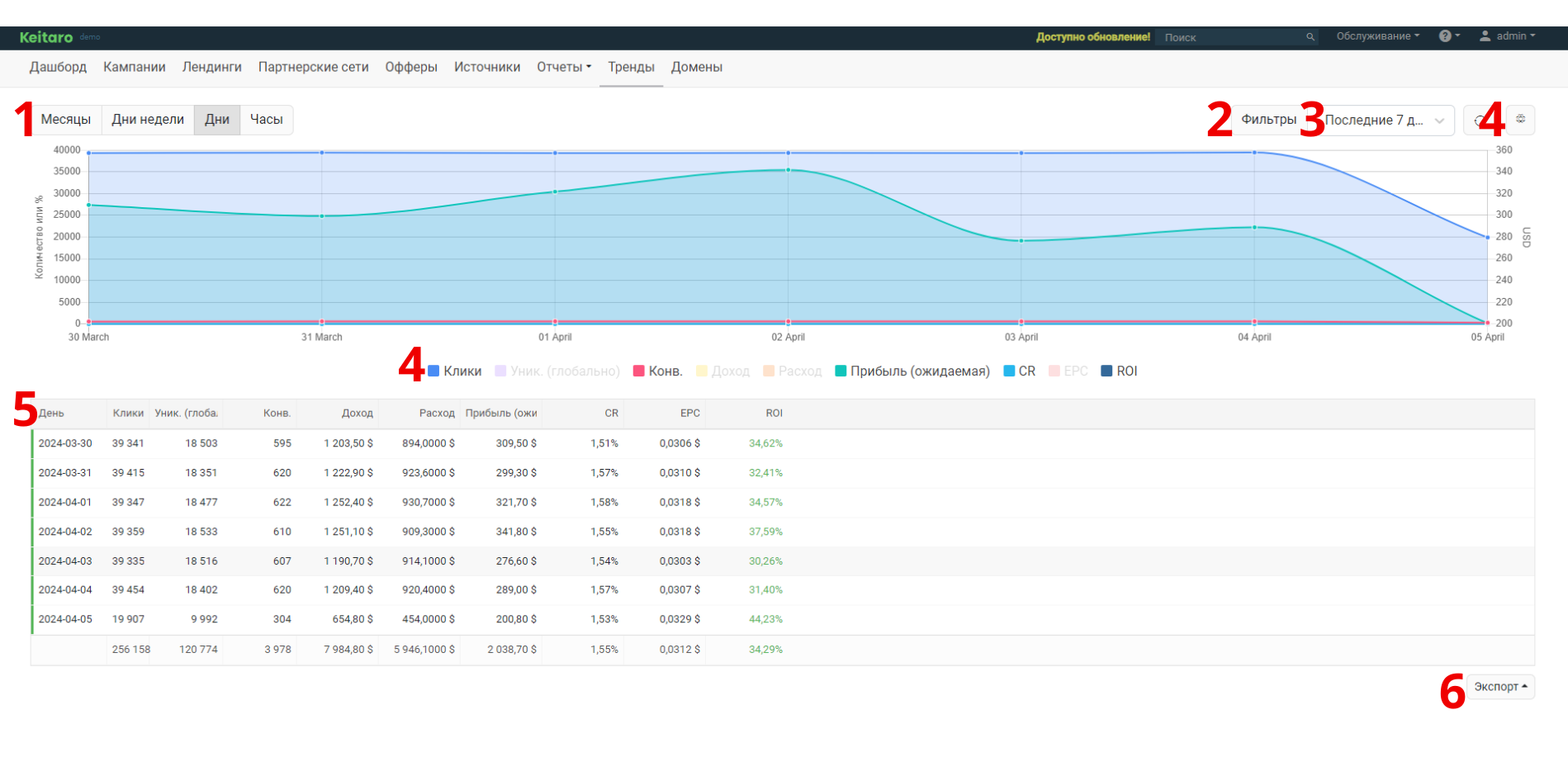Open the Кампании section
Screen dimensions: 1568x757
(x=135, y=68)
